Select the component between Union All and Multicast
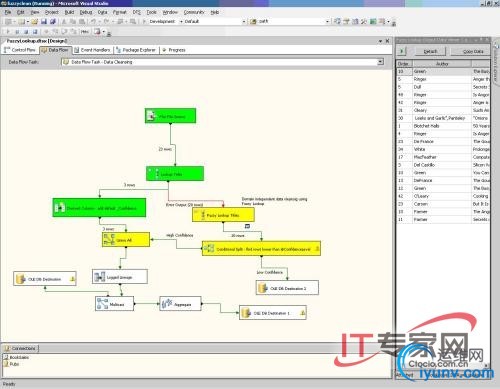 120,277
